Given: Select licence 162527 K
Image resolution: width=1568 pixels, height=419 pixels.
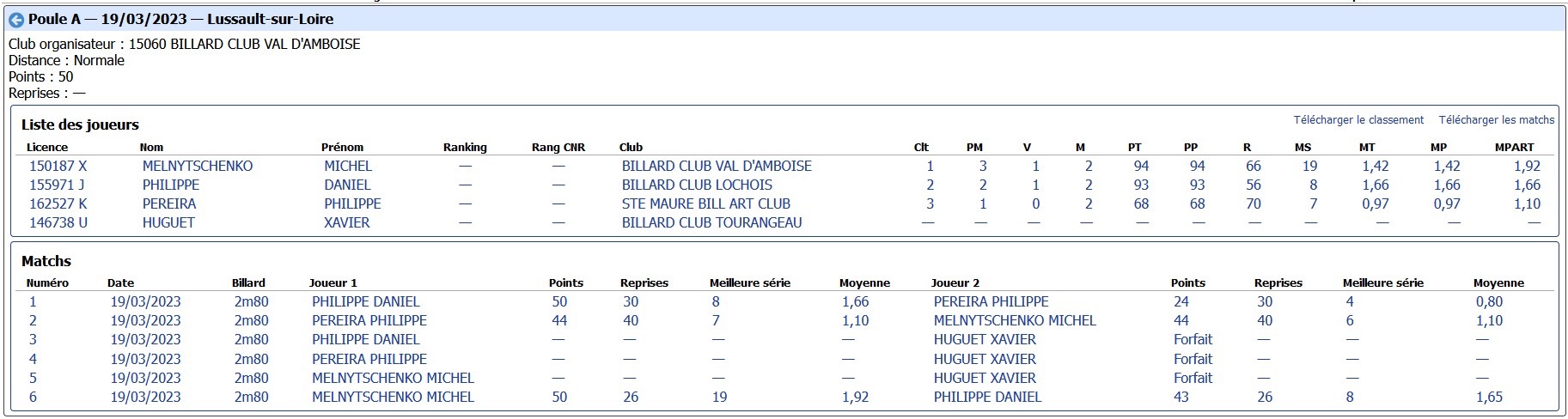Looking at the screenshot, I should pyautogui.click(x=58, y=203).
